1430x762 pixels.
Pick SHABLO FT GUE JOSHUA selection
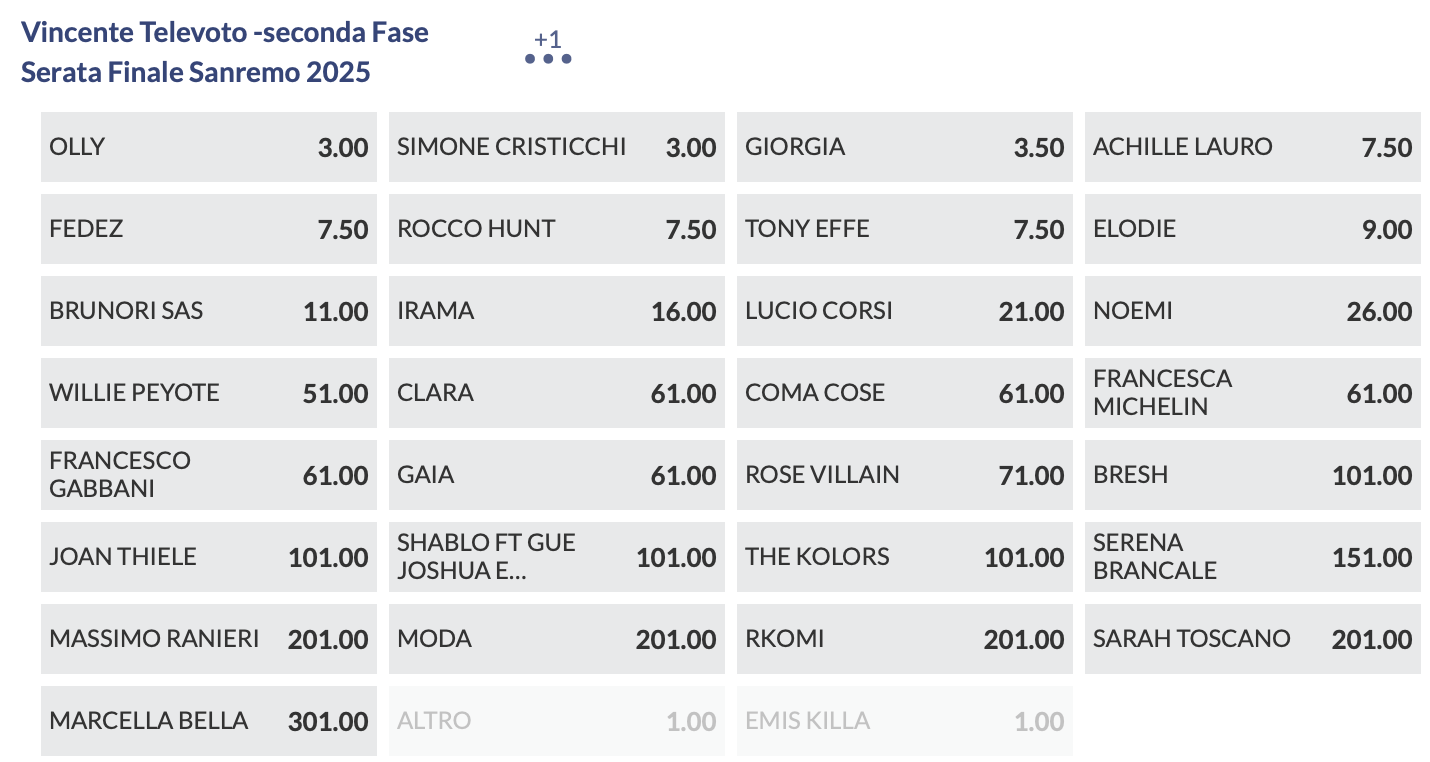click(x=556, y=557)
